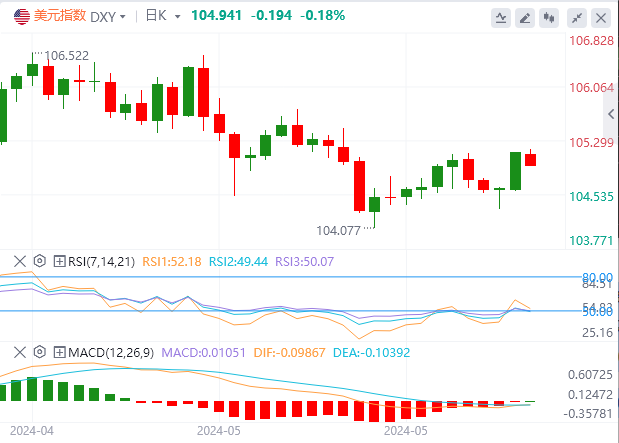
Task: Remove the MACD indicator
Action: click(x=18, y=351)
